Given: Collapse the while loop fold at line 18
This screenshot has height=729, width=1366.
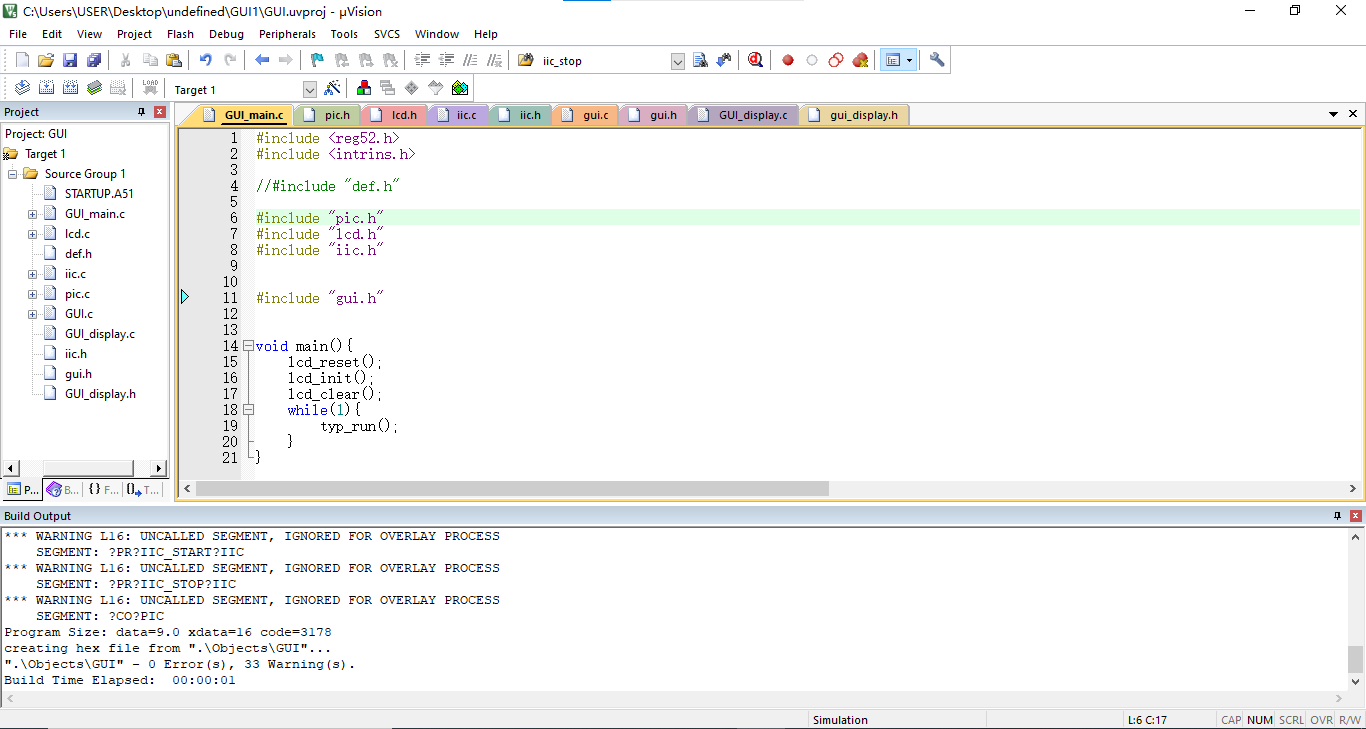Looking at the screenshot, I should [x=248, y=410].
